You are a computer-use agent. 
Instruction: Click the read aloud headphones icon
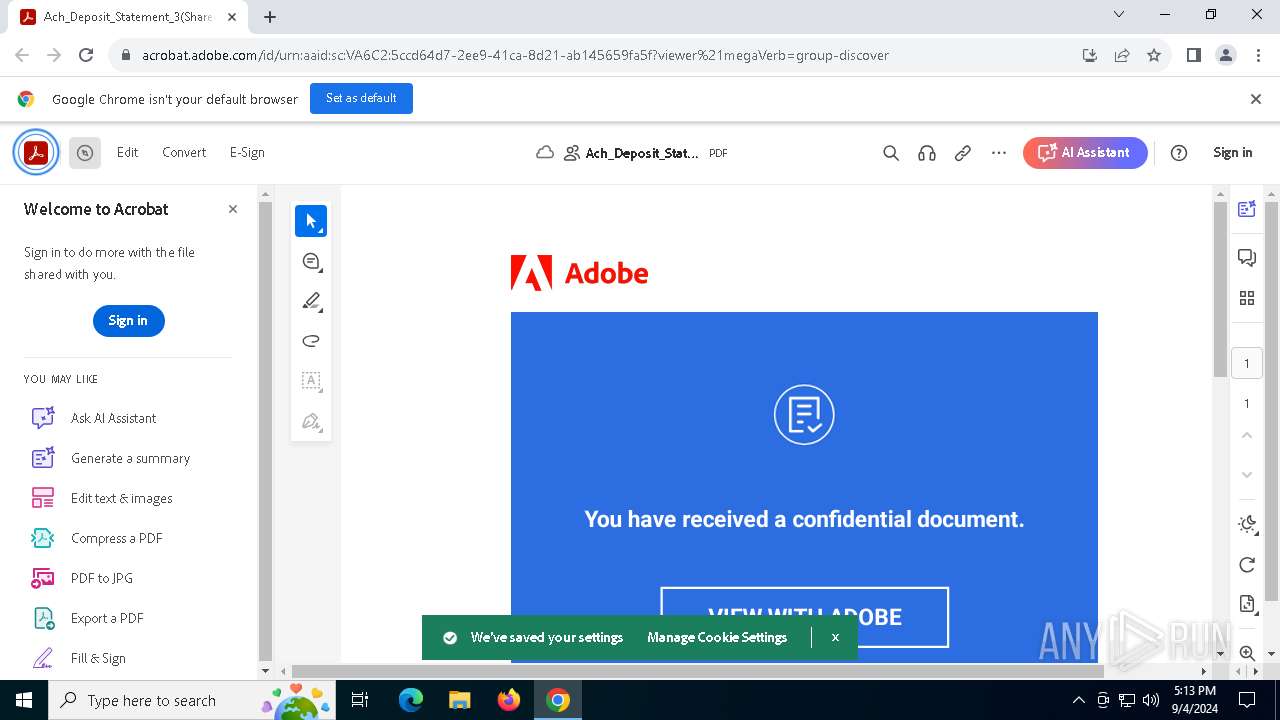[927, 153]
